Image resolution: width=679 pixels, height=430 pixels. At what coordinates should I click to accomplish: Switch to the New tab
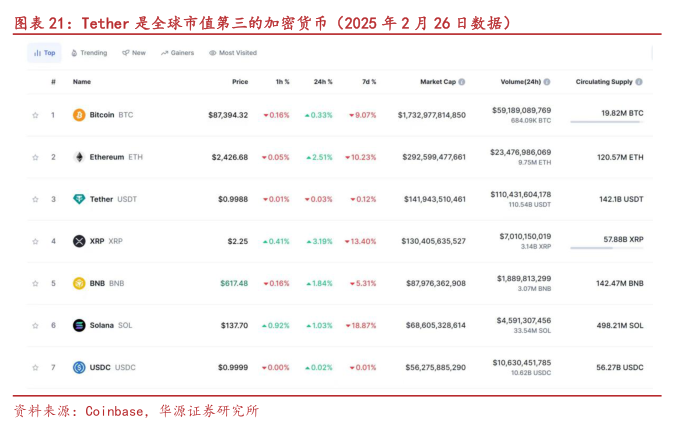134,53
